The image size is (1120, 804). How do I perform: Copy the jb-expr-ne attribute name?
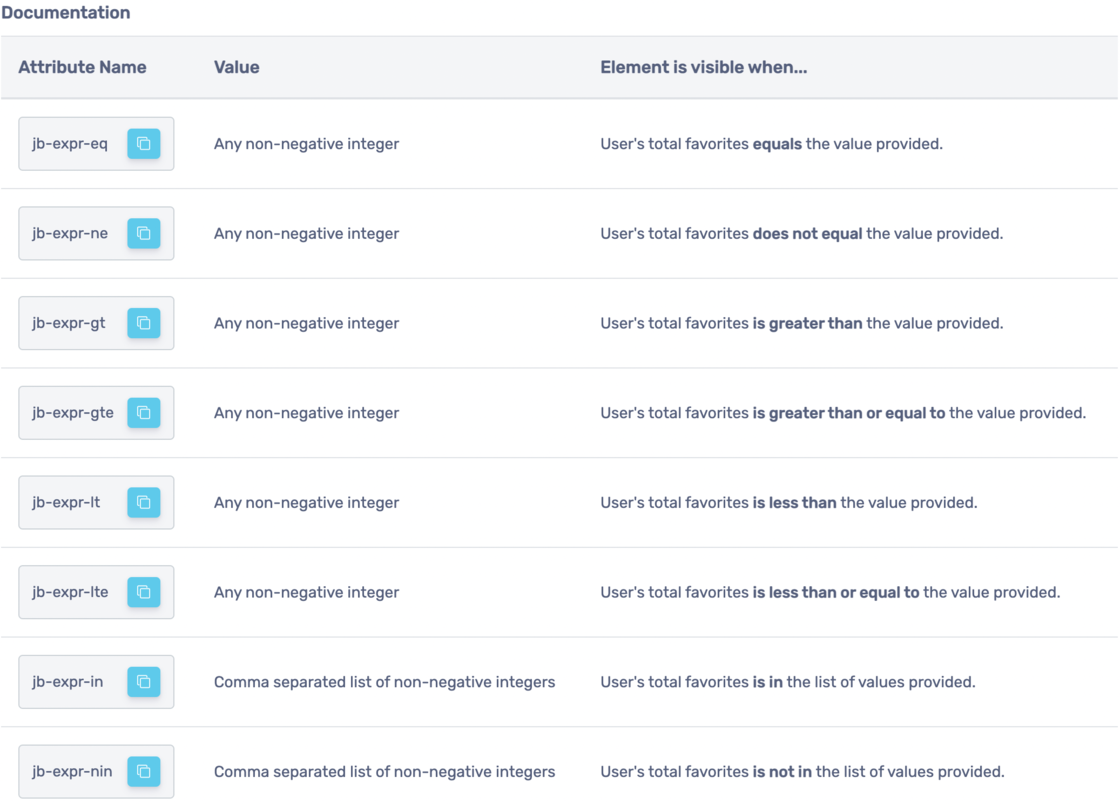tap(144, 234)
